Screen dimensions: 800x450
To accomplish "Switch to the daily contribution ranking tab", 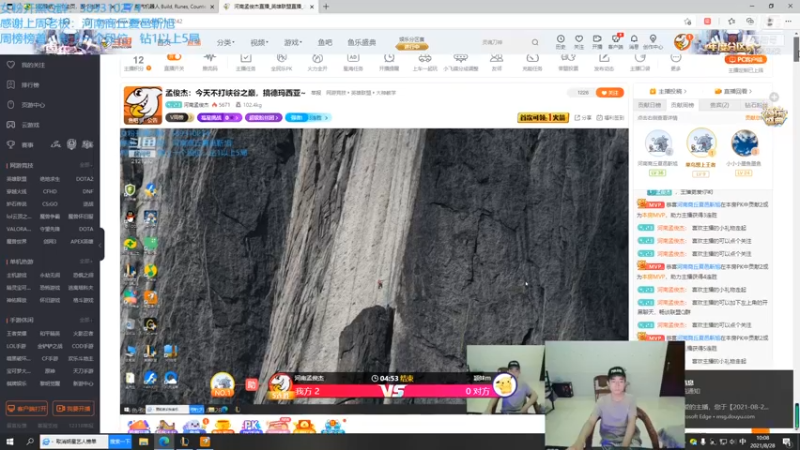I will 649,105.
